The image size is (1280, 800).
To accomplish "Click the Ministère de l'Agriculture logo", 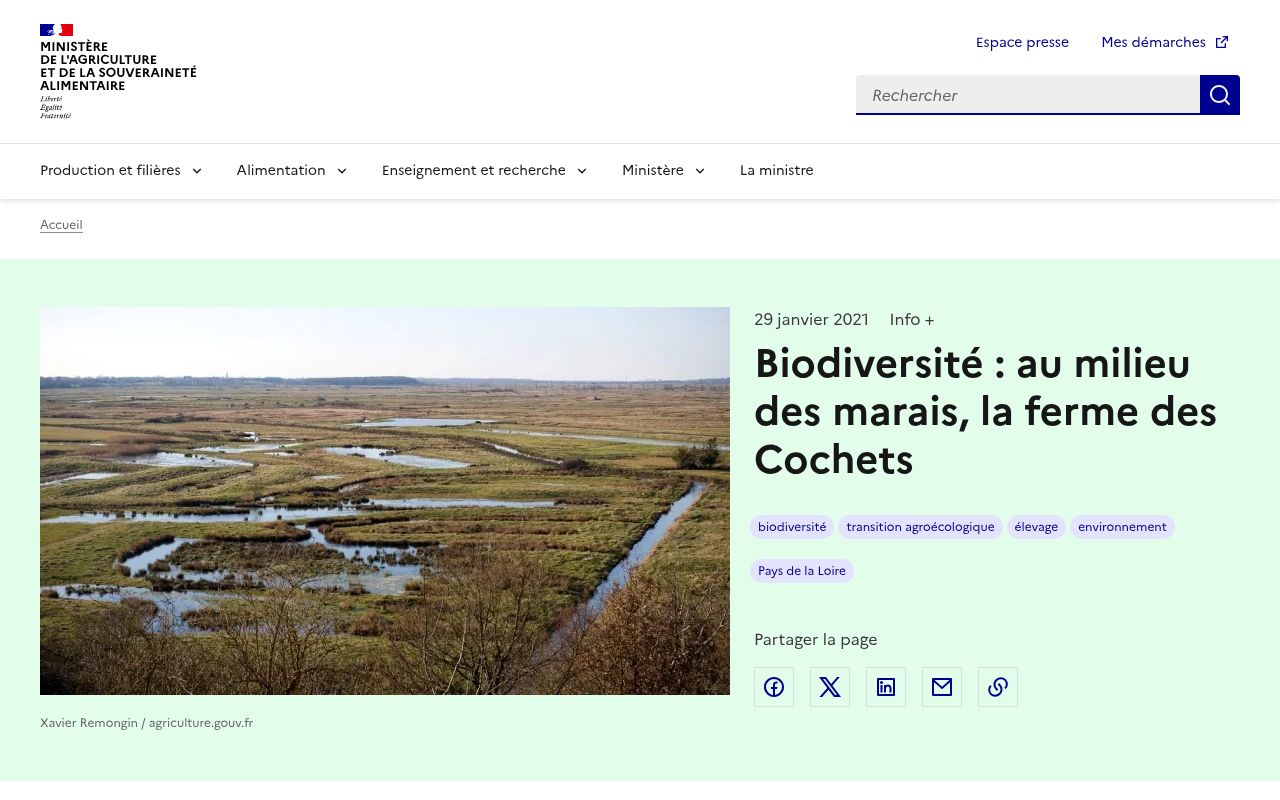I will [118, 71].
